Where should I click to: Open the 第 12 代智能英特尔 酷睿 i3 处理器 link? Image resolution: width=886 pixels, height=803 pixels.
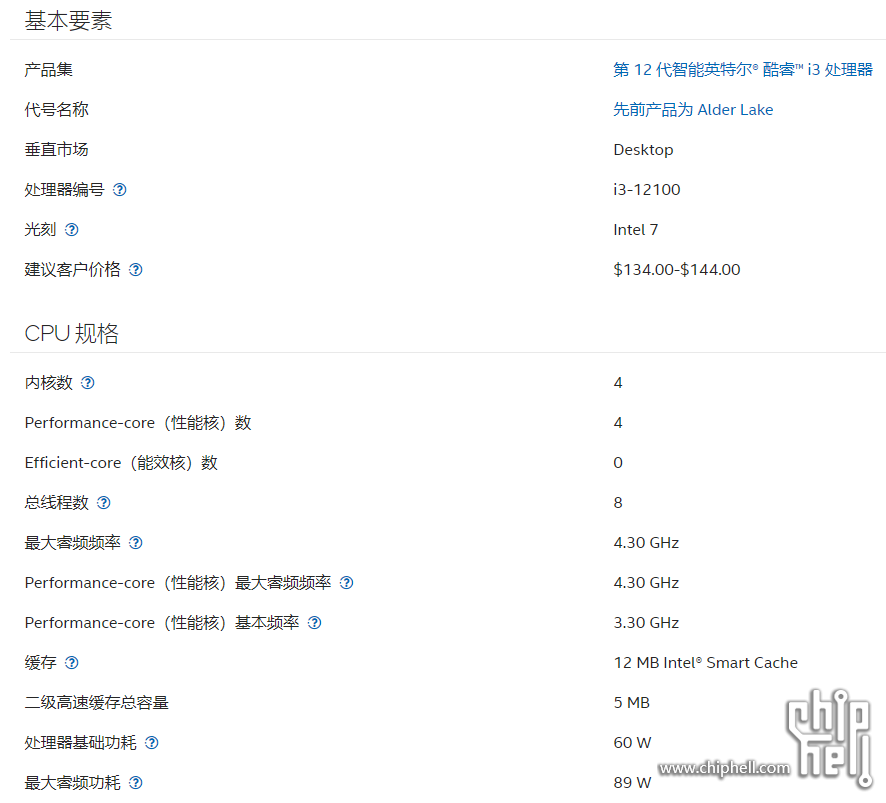pos(743,70)
